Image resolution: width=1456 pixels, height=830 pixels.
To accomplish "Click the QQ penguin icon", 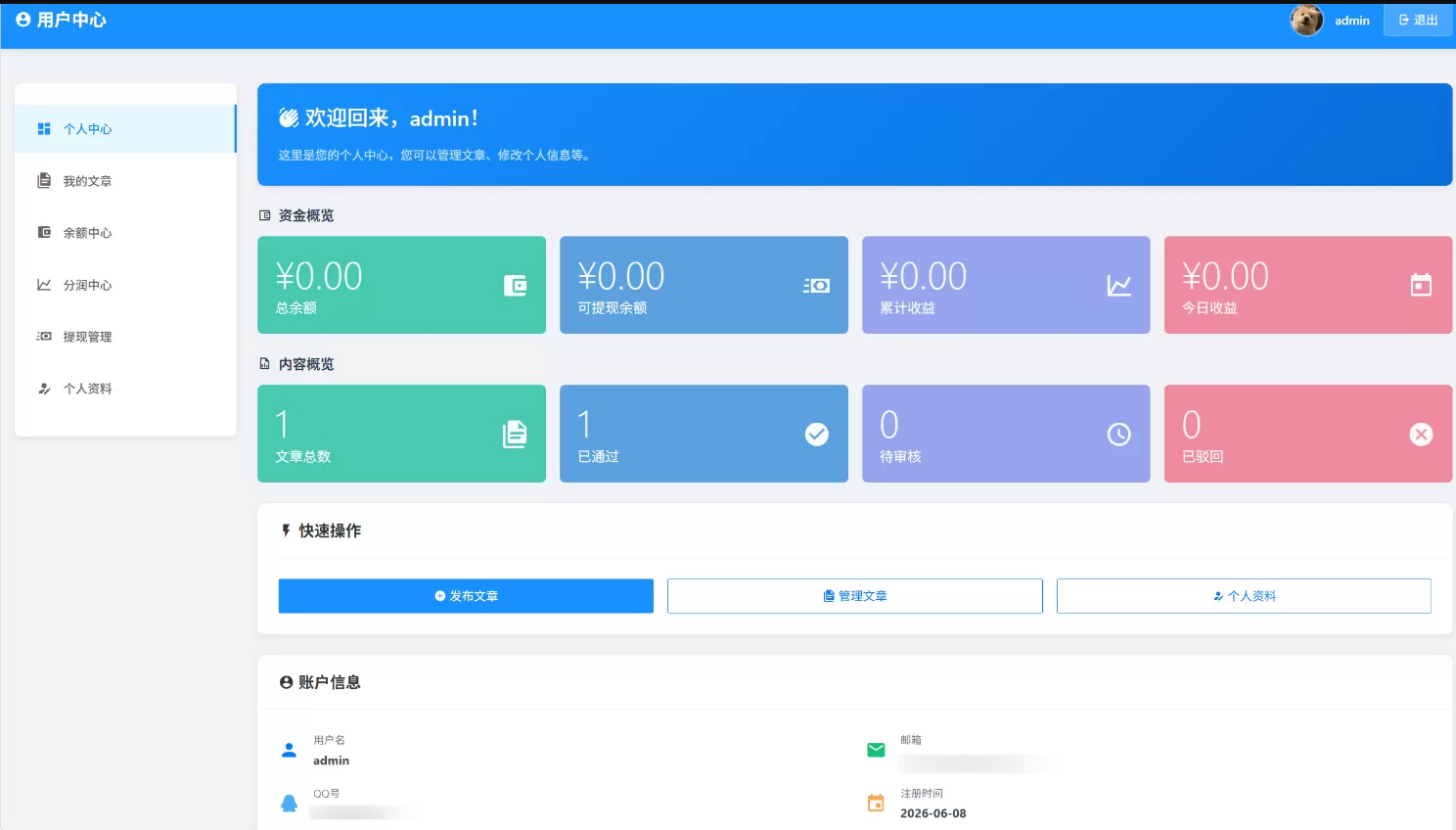I will point(289,804).
